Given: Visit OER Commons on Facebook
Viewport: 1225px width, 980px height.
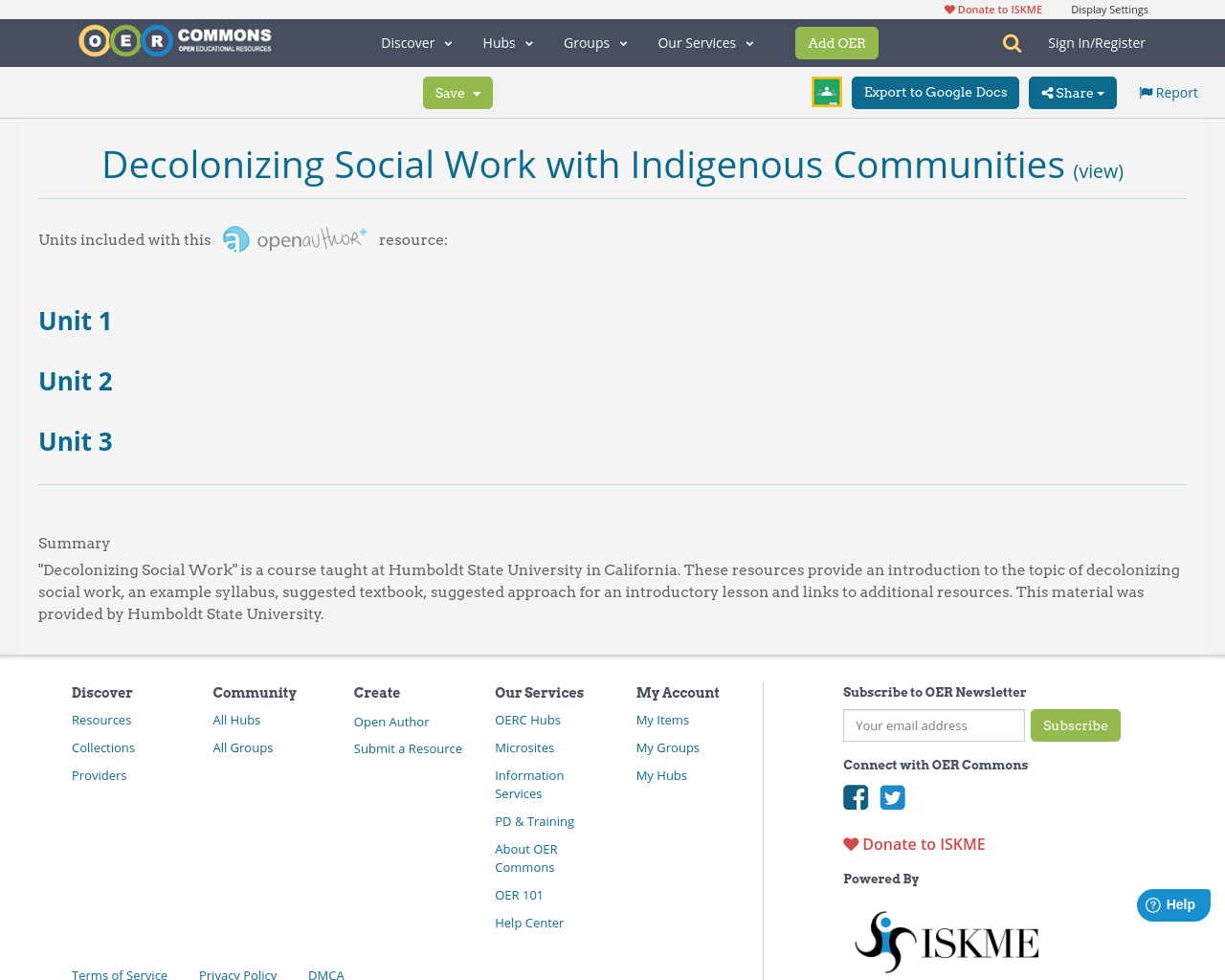Looking at the screenshot, I should pyautogui.click(x=855, y=795).
